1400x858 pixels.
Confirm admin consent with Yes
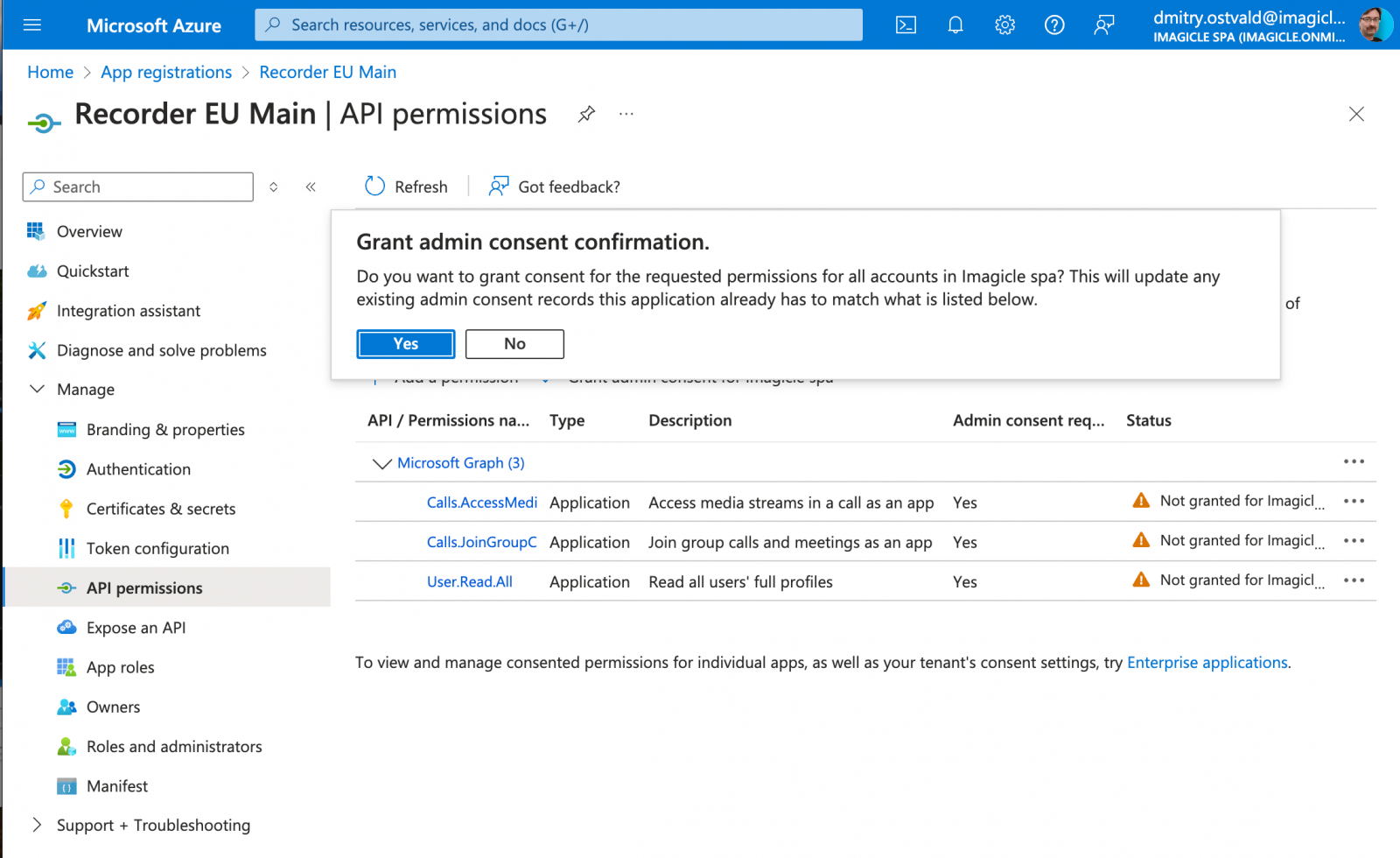pos(406,344)
